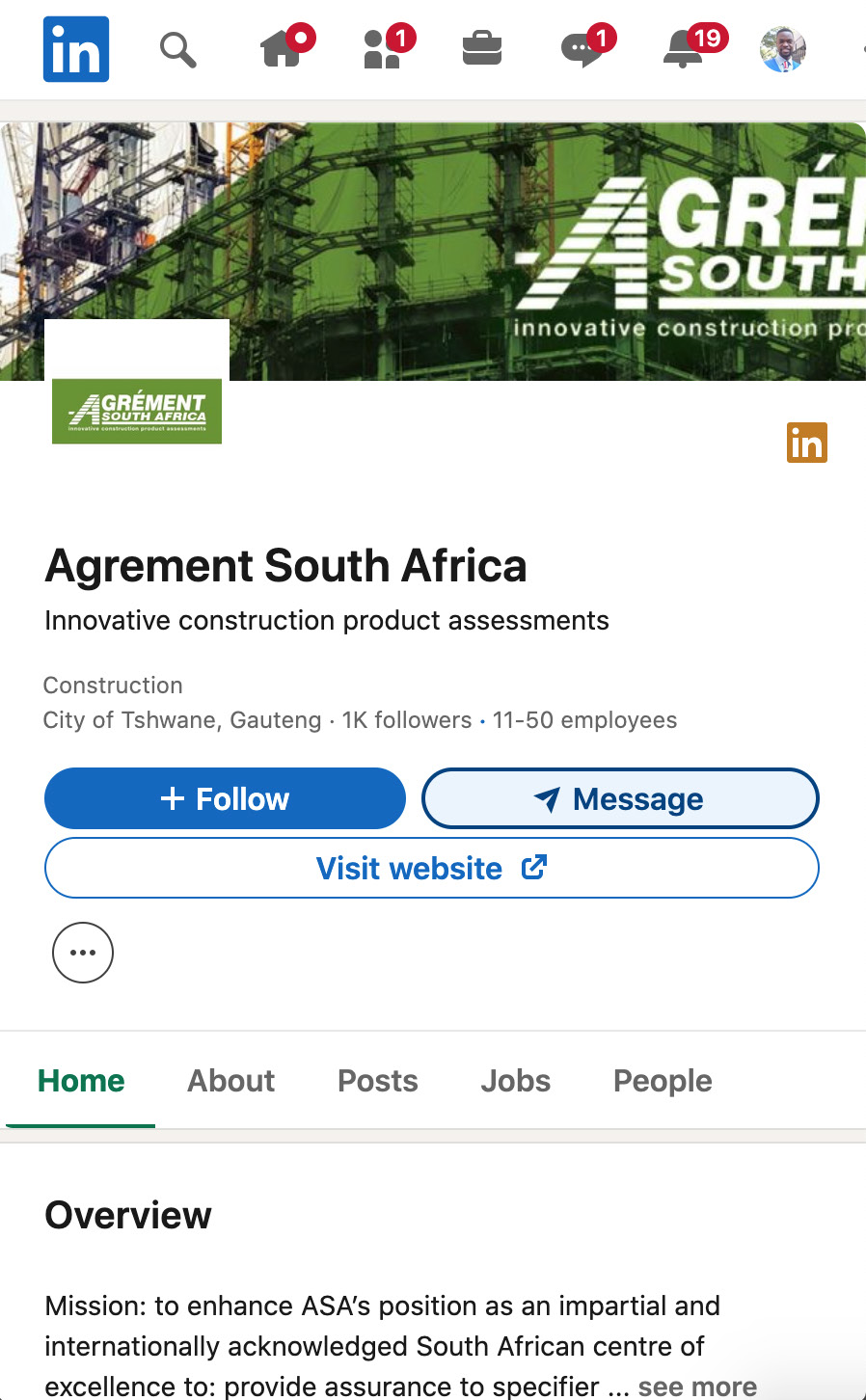
Task: Switch to the About tab
Action: coord(230,1081)
